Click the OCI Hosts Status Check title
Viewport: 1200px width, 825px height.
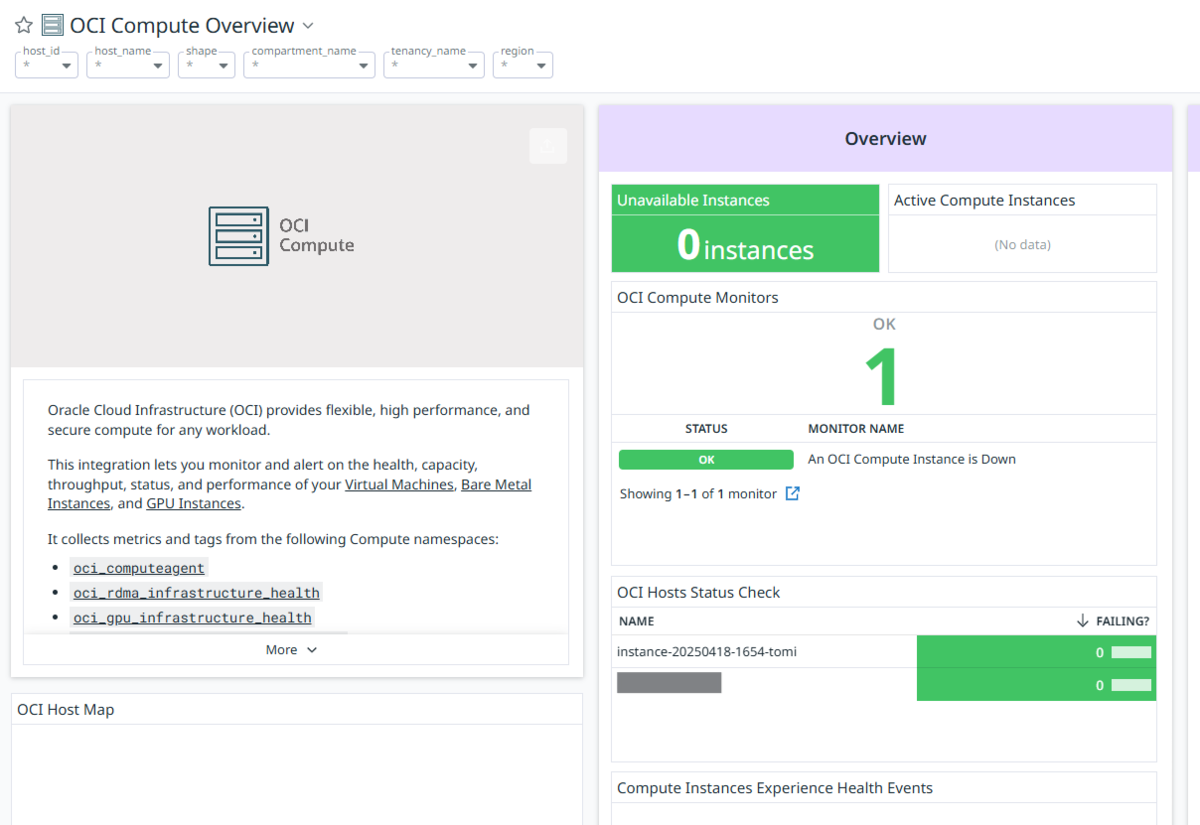click(699, 592)
